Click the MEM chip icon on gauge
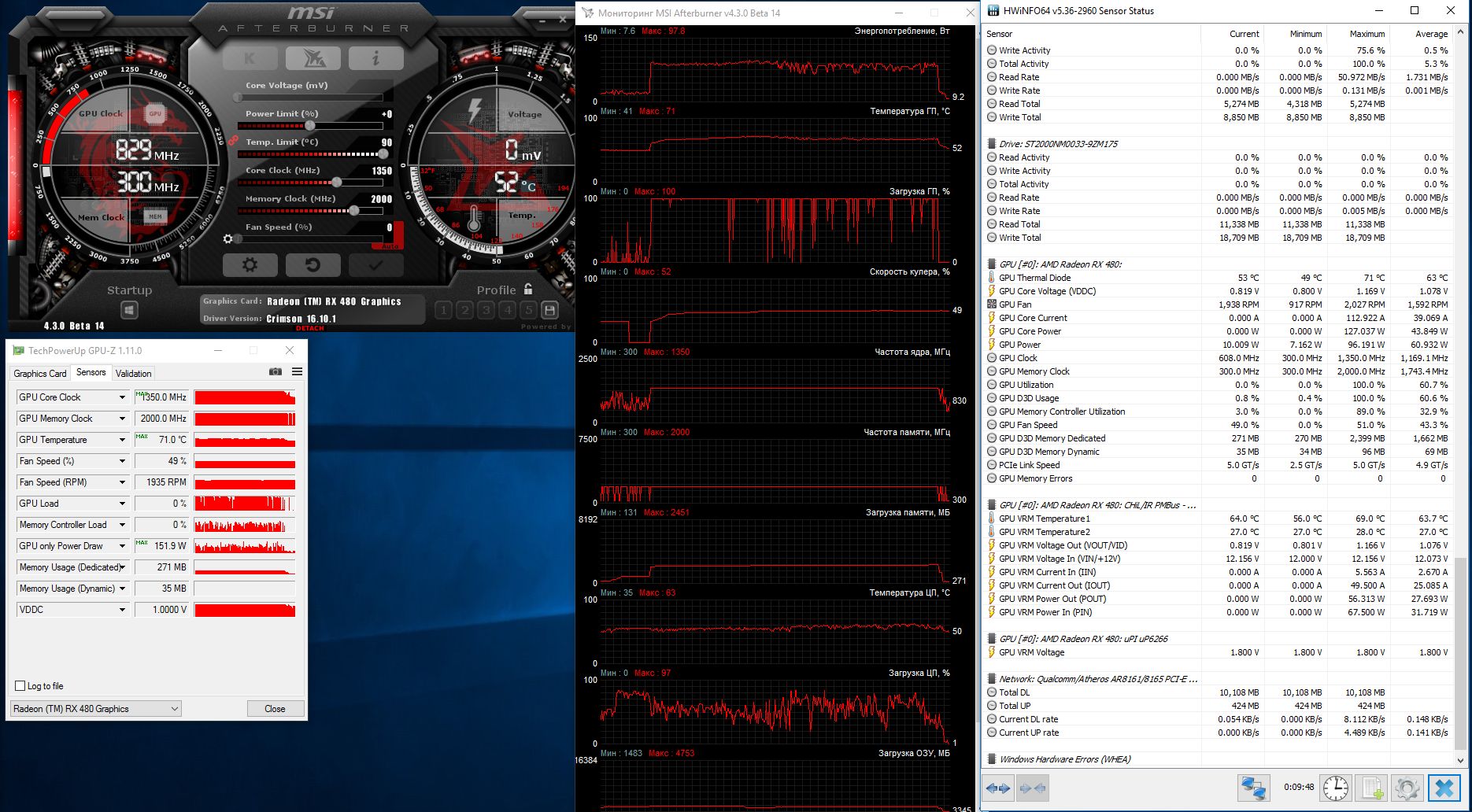Image resolution: width=1472 pixels, height=812 pixels. [155, 216]
